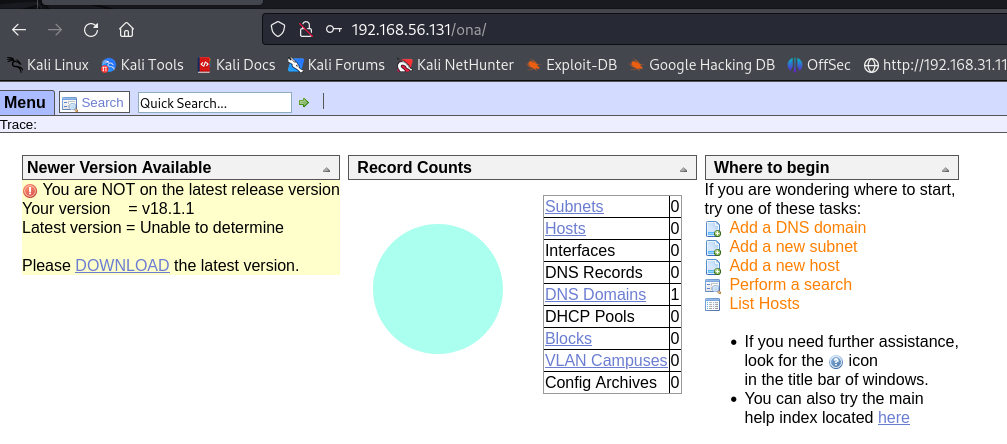Click the key saved-login icon
This screenshot has height=444, width=1007.
(x=333, y=30)
